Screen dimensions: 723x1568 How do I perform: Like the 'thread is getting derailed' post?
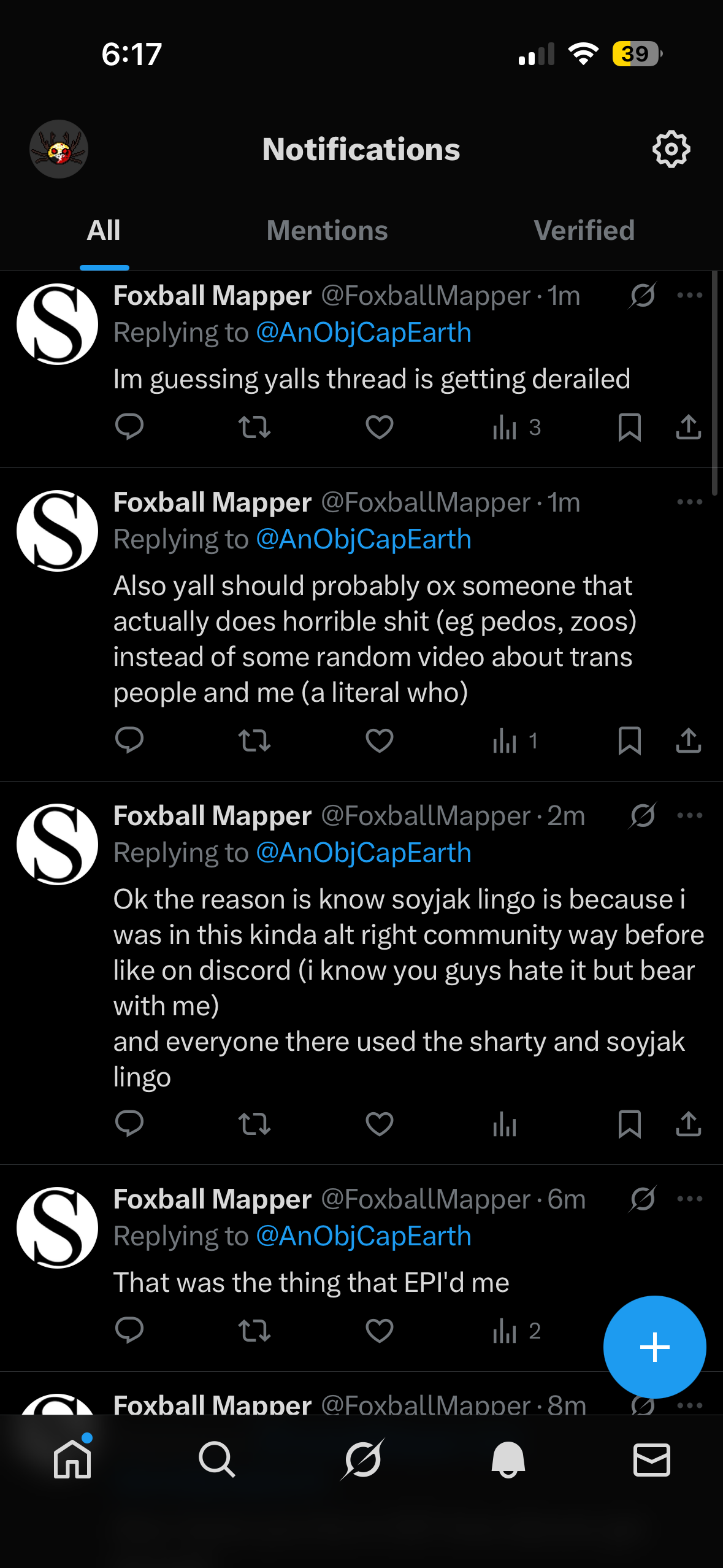pos(379,427)
